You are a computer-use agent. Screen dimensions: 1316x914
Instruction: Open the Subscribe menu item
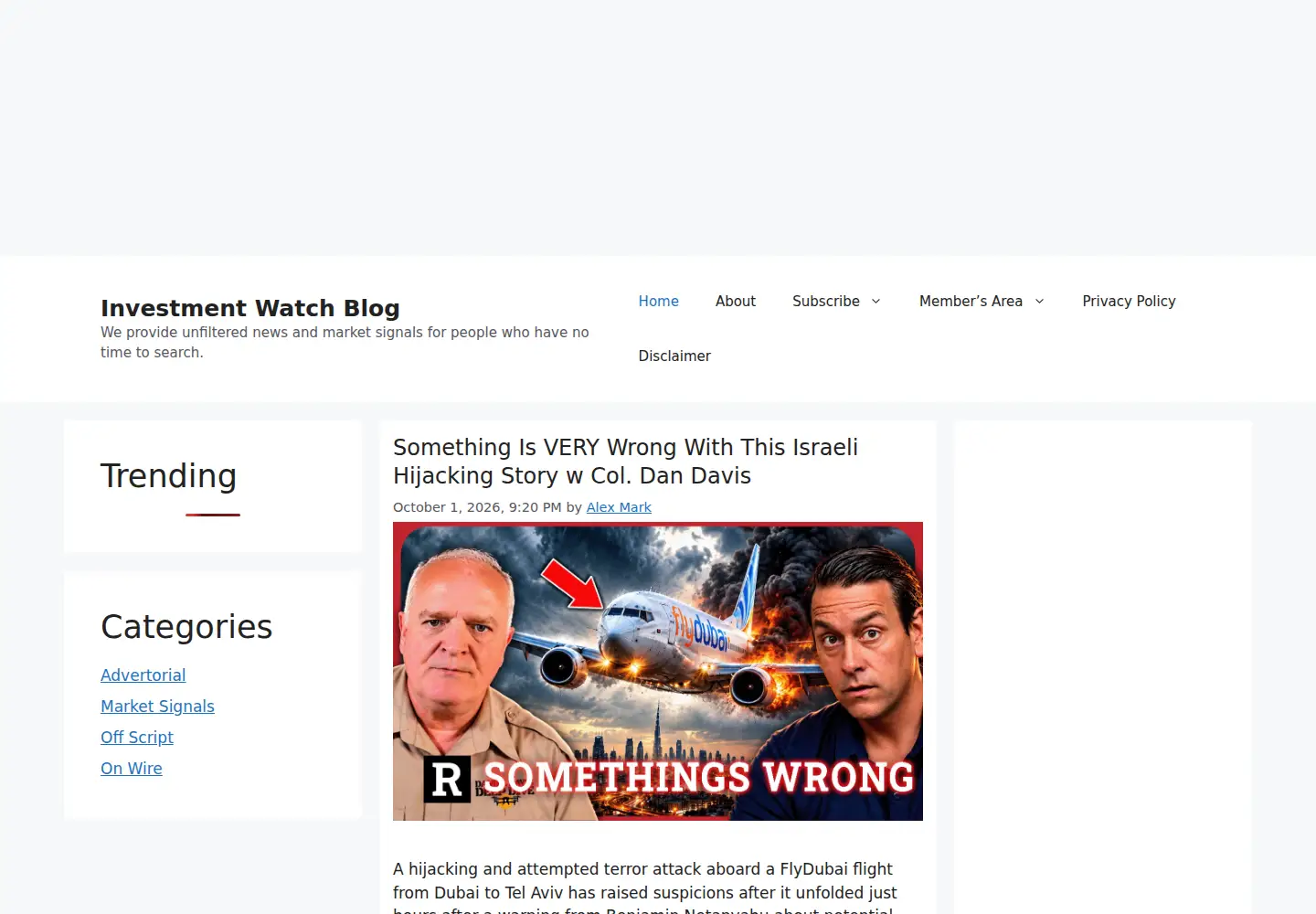coord(826,301)
